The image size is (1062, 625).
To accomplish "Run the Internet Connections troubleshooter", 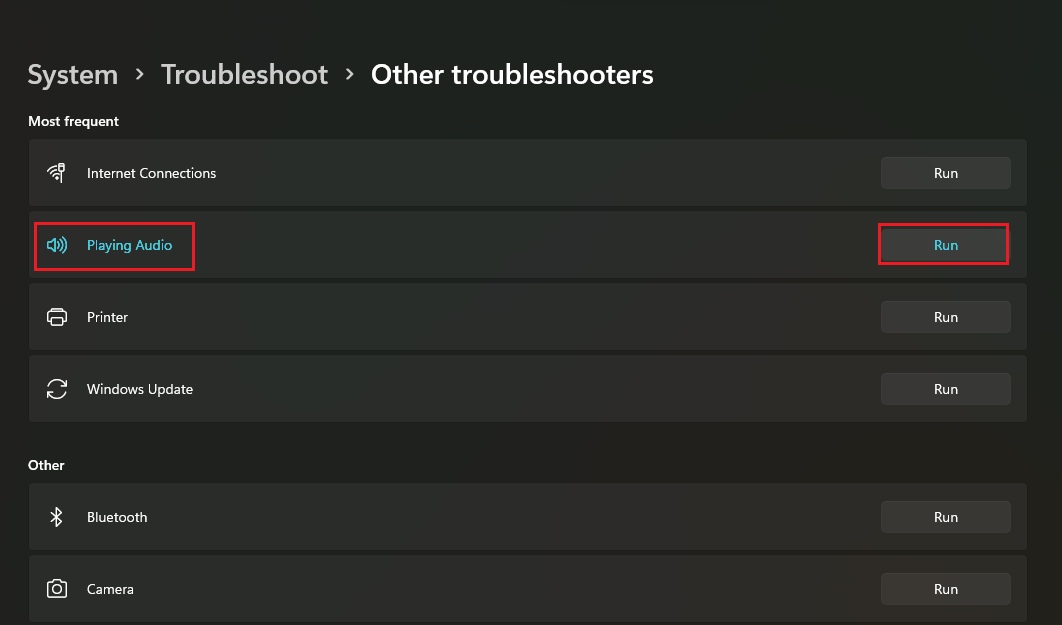I will tap(946, 173).
